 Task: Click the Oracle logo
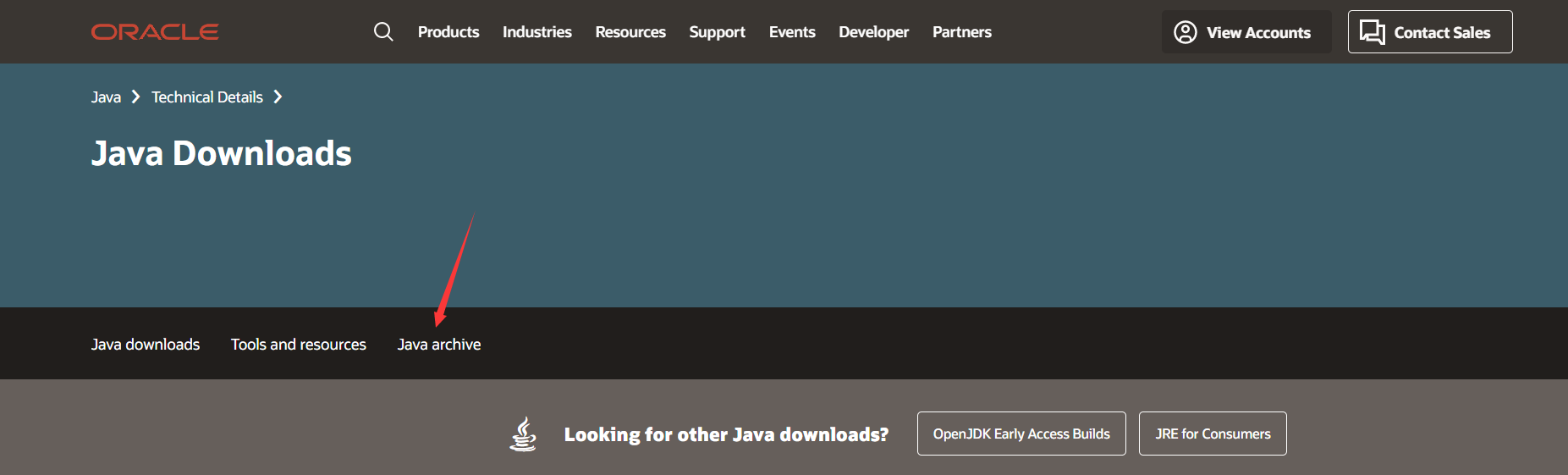tap(155, 32)
